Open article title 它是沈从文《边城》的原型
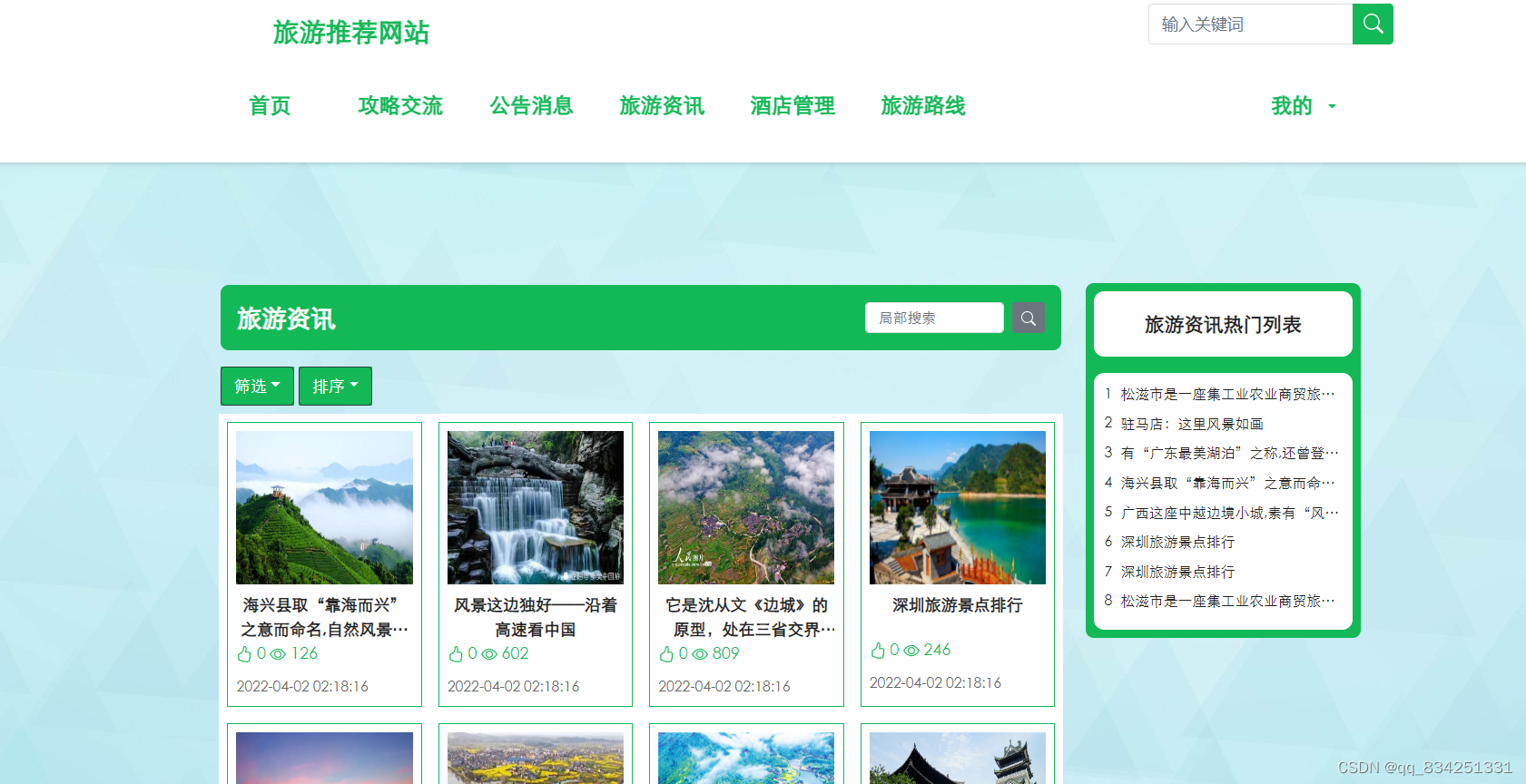The height and width of the screenshot is (784, 1526). [746, 617]
